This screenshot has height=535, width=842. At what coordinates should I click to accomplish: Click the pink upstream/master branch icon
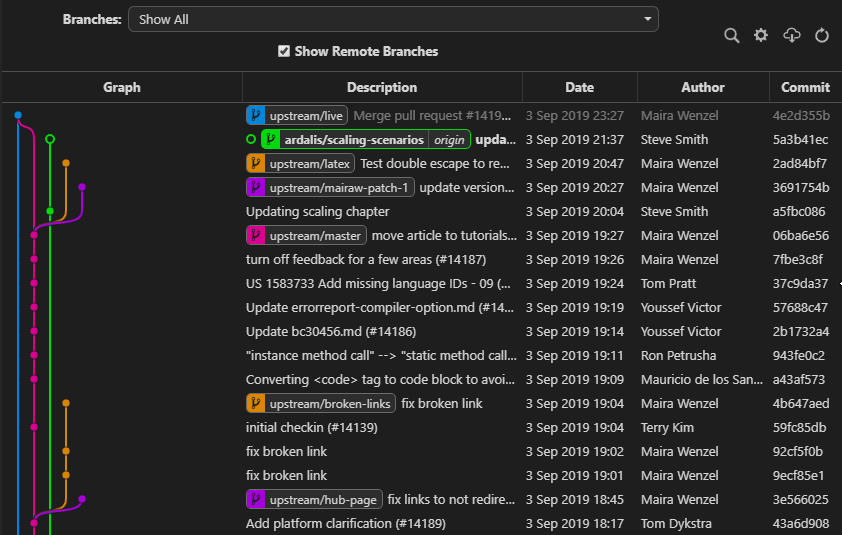(x=256, y=235)
